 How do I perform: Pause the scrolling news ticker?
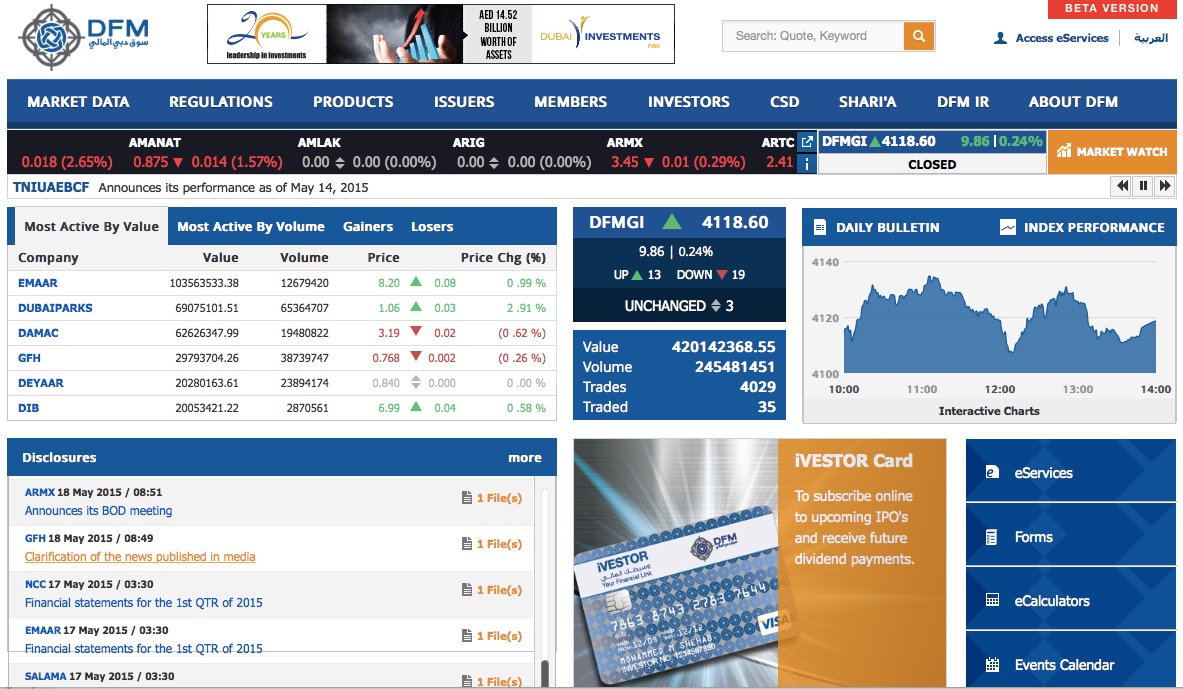coord(1143,185)
